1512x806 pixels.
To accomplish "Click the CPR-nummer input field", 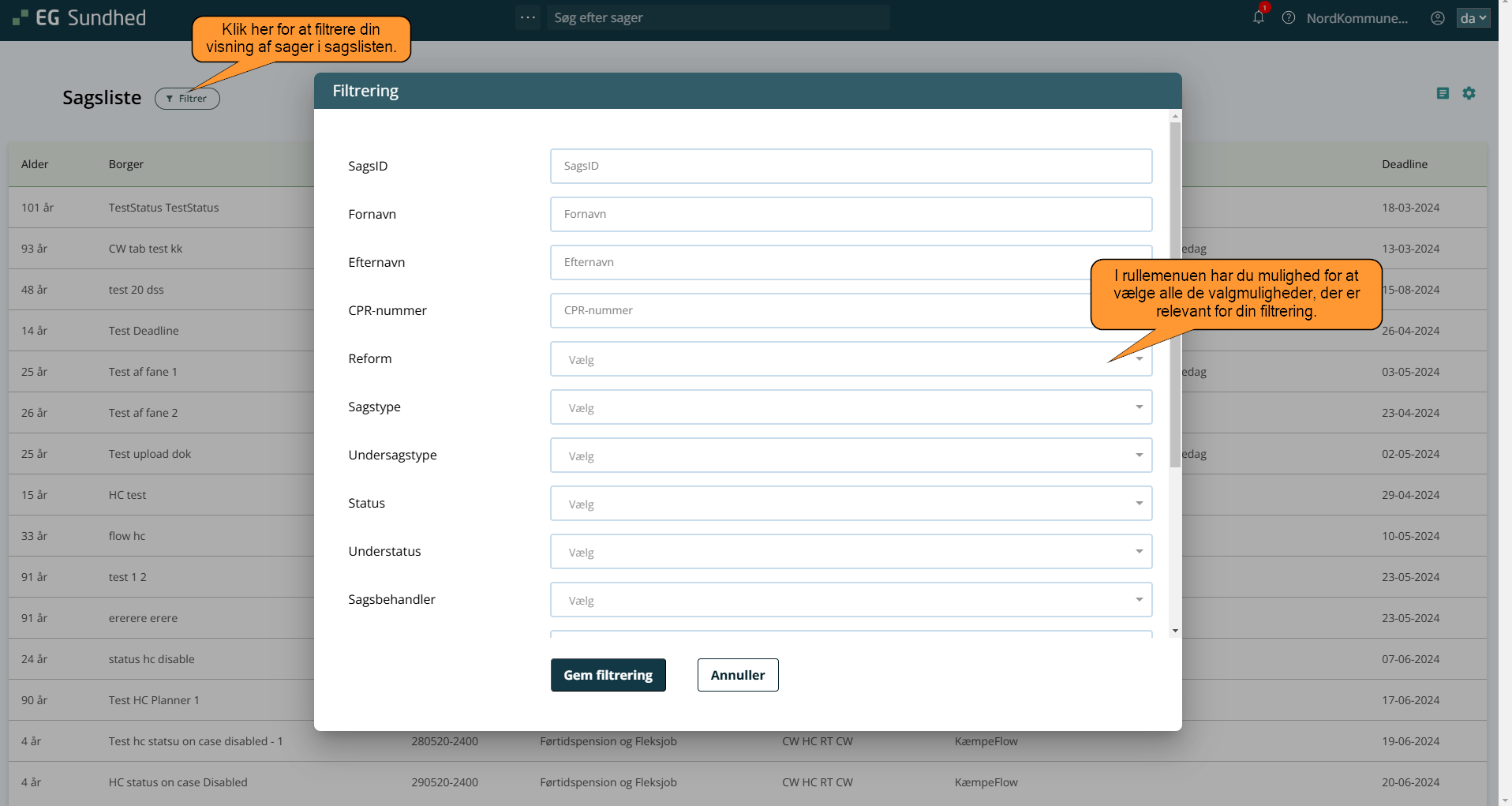I will (x=851, y=310).
